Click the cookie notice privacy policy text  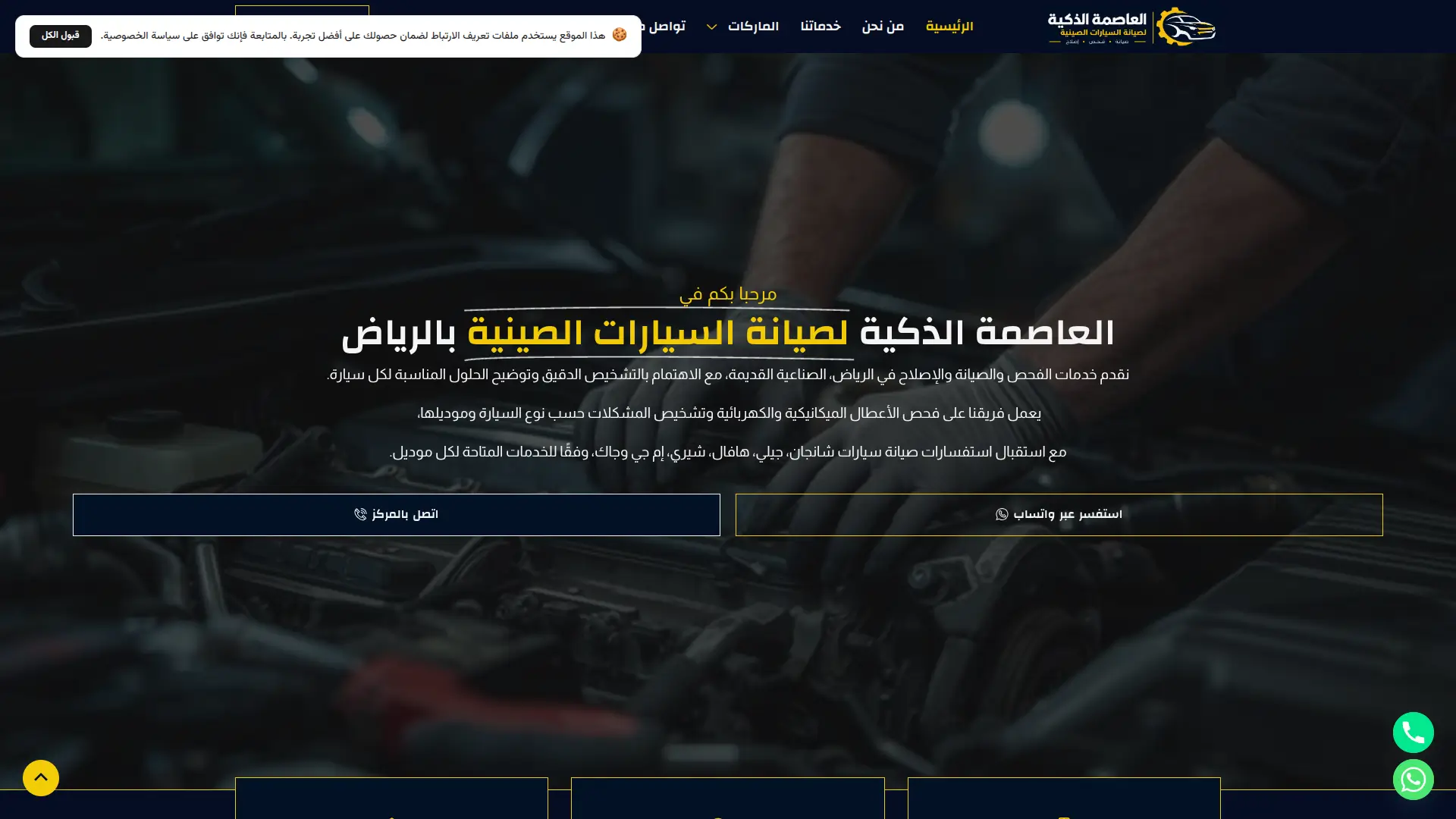[353, 36]
